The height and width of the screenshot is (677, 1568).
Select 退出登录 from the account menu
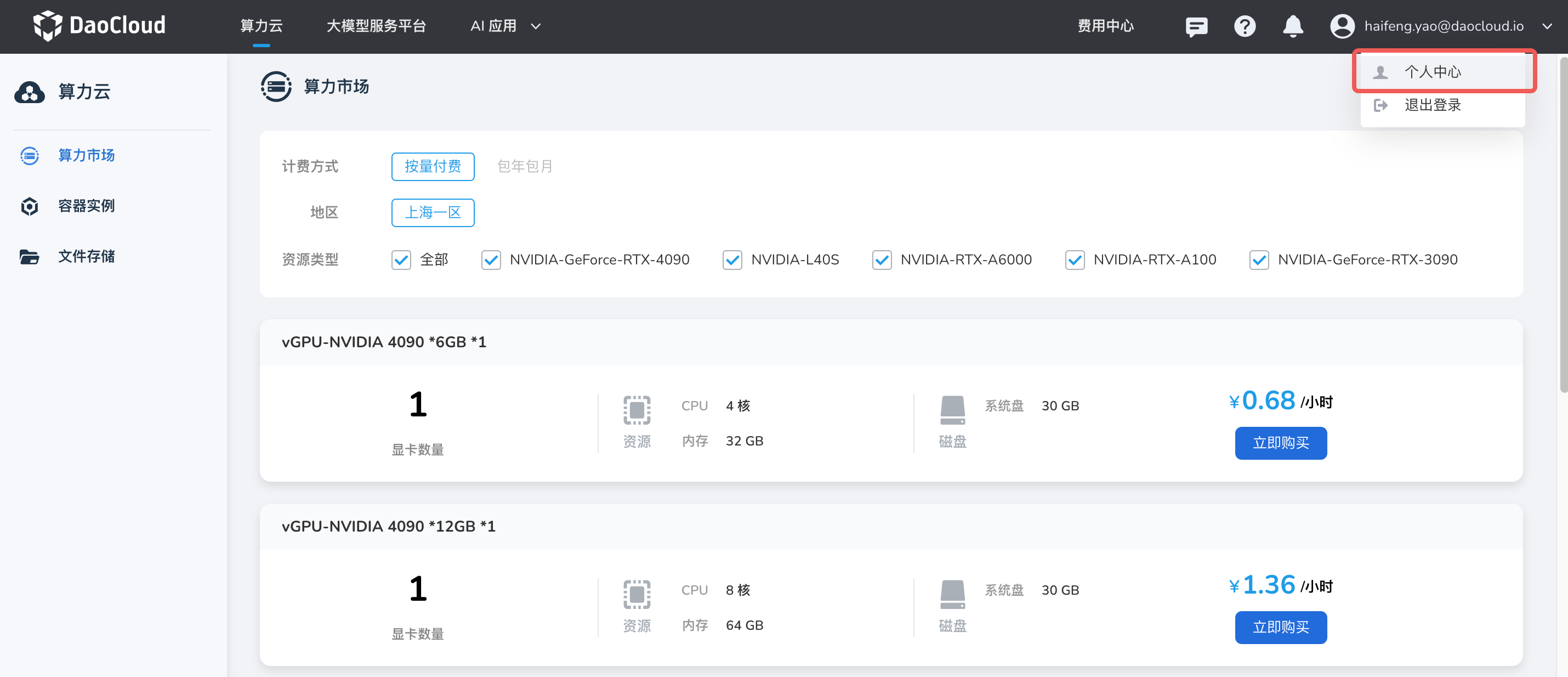[x=1431, y=105]
